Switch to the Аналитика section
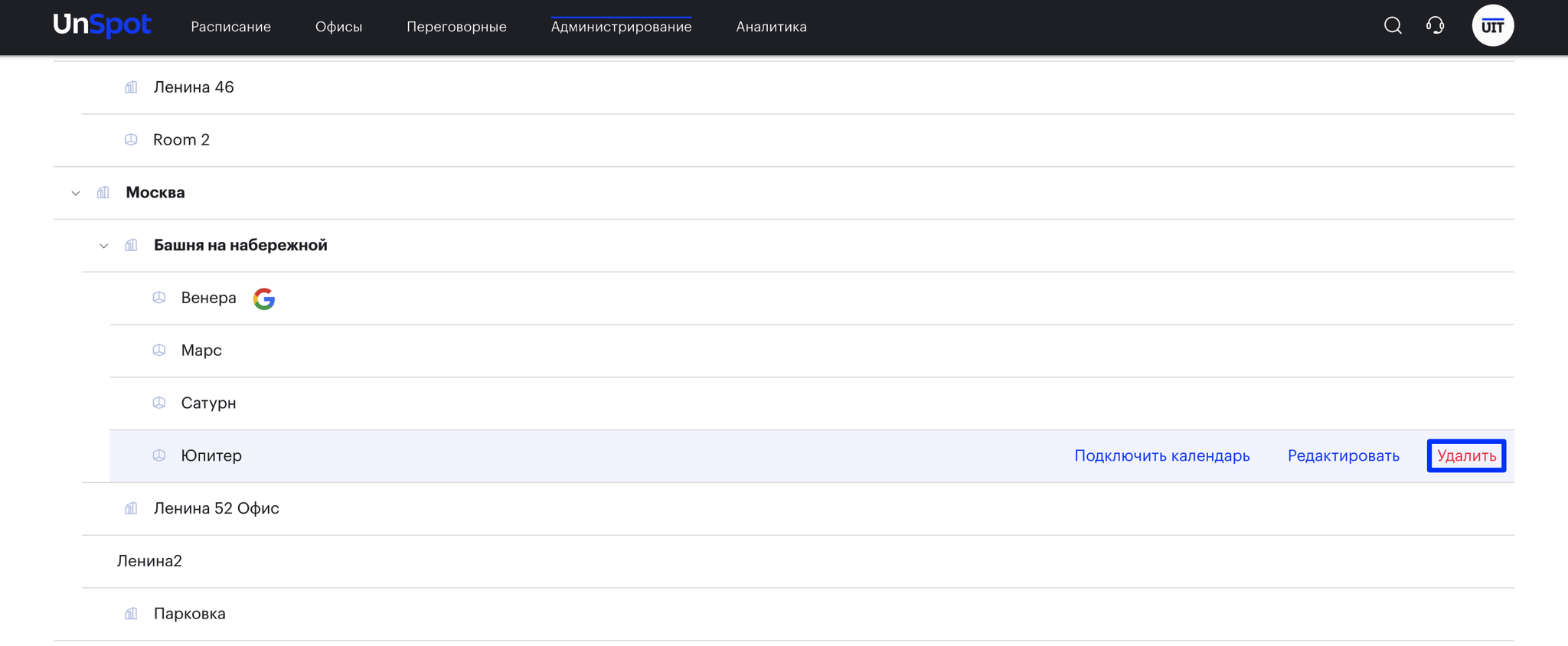This screenshot has width=1568, height=646. pyautogui.click(x=771, y=27)
